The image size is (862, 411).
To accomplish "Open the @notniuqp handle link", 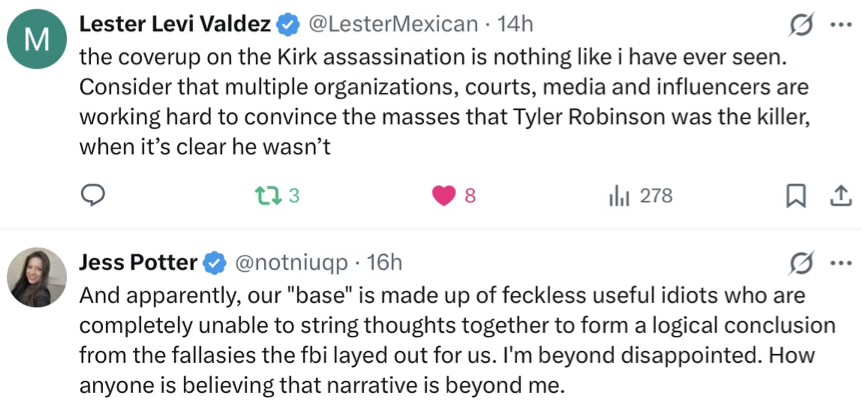I will pyautogui.click(x=291, y=263).
